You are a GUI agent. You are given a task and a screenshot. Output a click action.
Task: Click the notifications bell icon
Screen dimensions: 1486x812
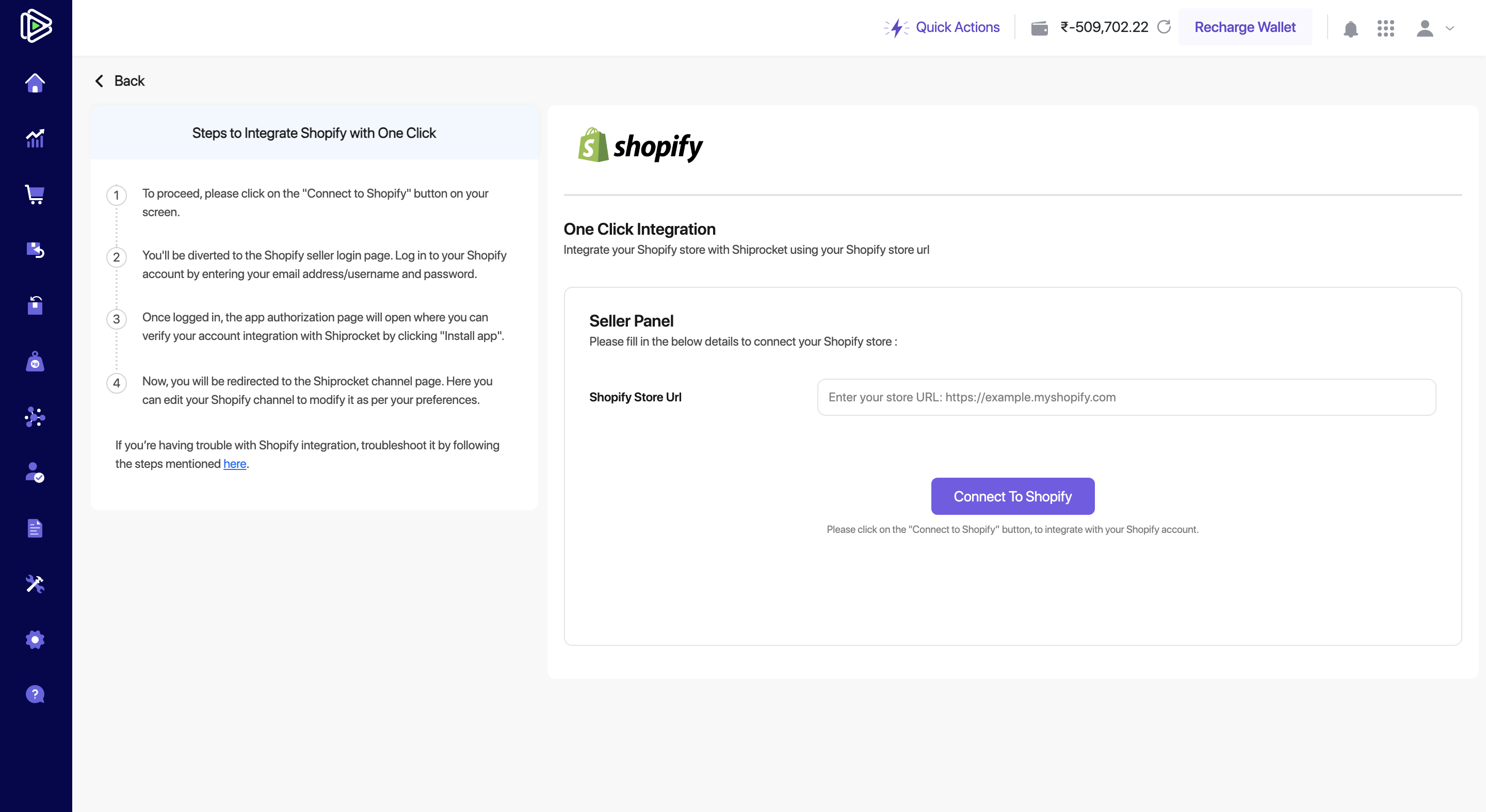pyautogui.click(x=1350, y=28)
